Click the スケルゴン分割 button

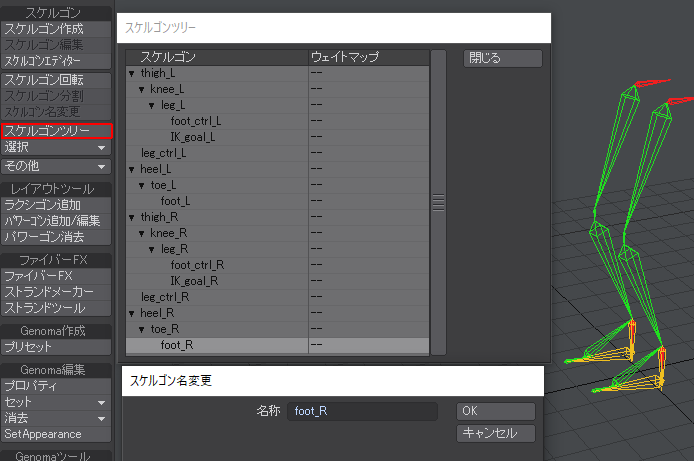56,96
